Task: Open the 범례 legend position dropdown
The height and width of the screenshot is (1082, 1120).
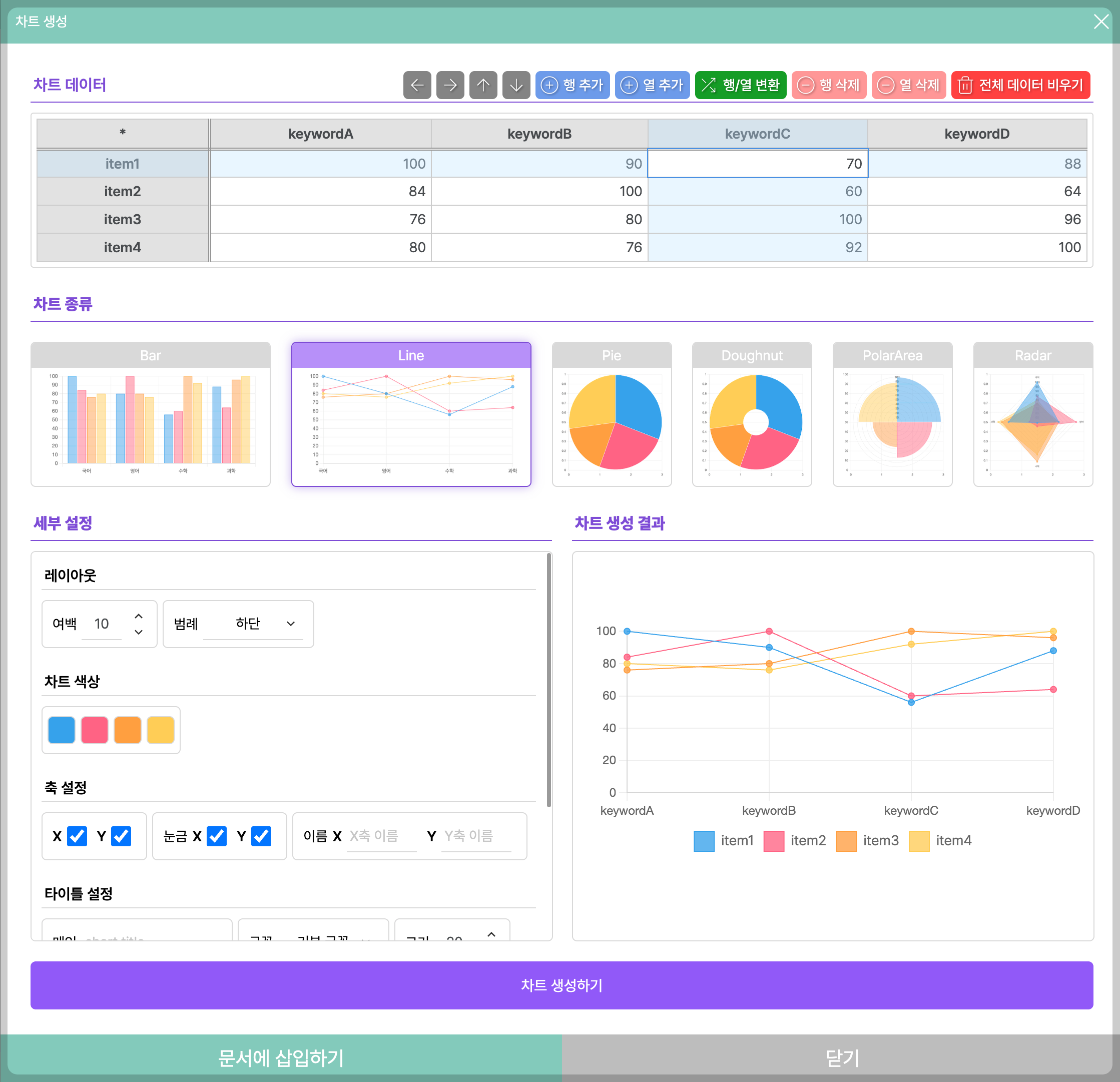Action: point(252,623)
